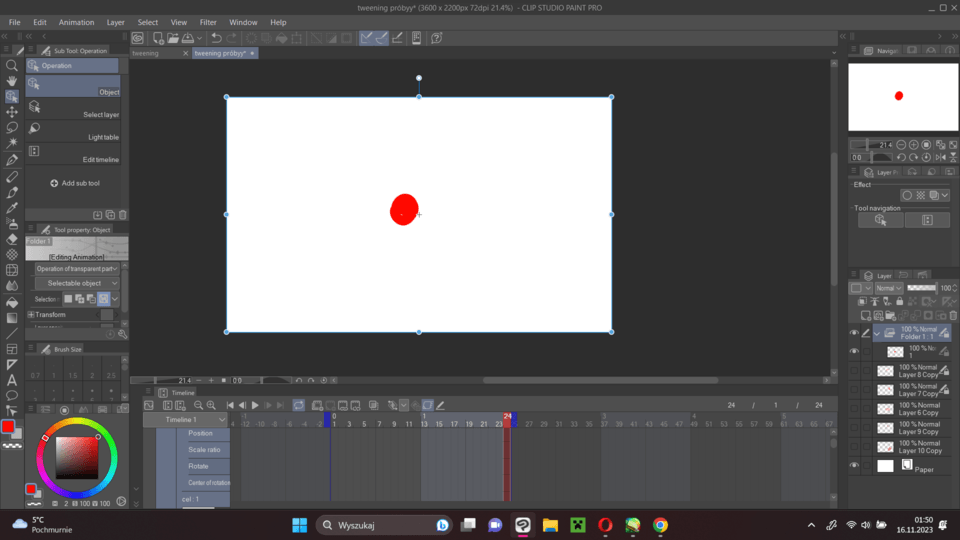Select the Select layer sub tool
The width and height of the screenshot is (960, 540).
point(73,109)
